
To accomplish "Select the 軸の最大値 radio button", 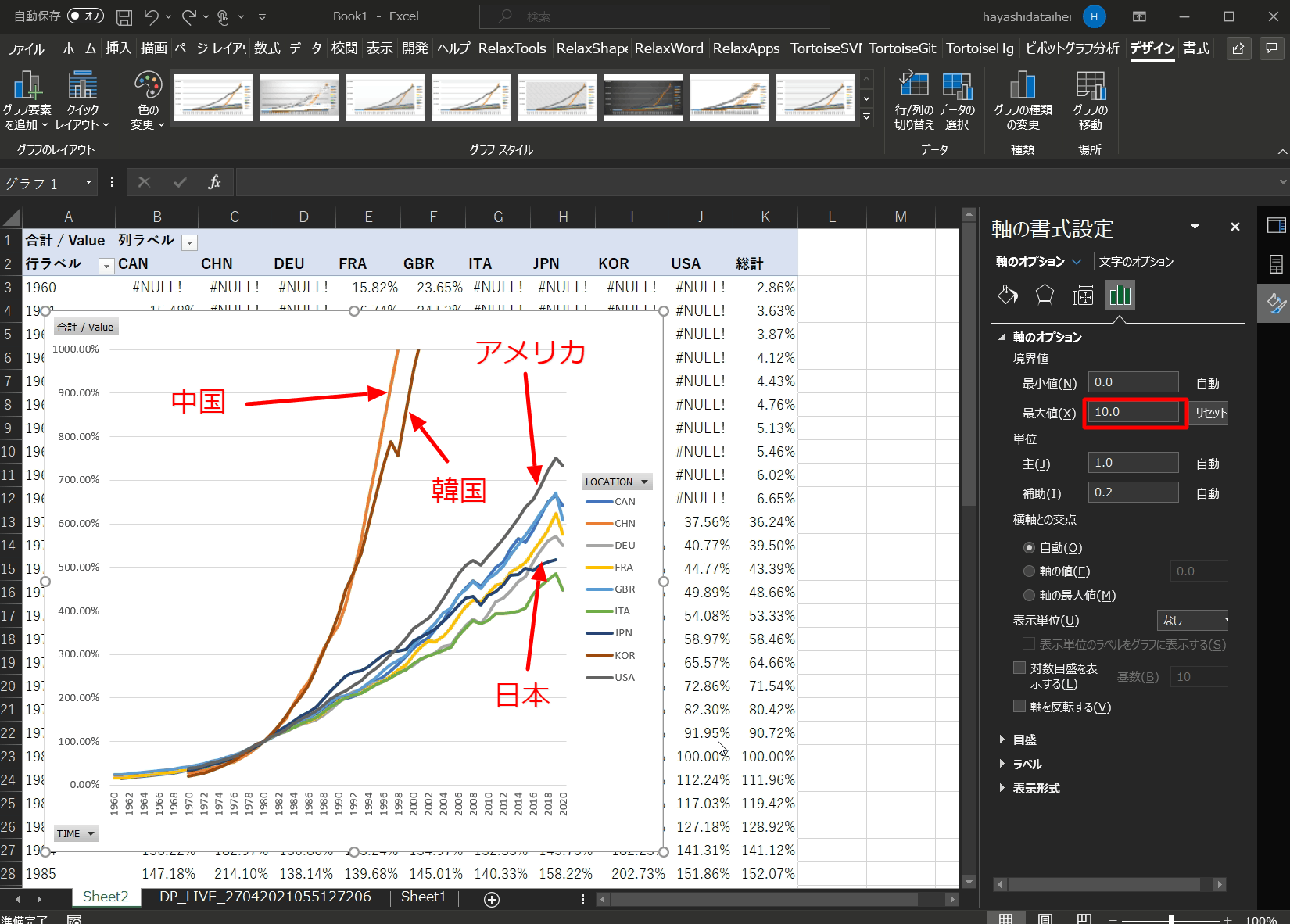I will click(x=1029, y=595).
